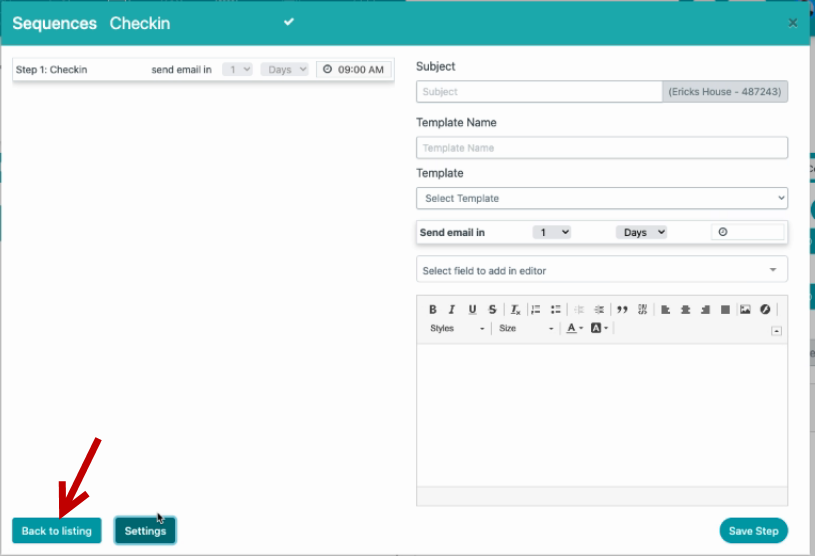Center align the text
Screen dimensions: 815x556
tap(686, 310)
